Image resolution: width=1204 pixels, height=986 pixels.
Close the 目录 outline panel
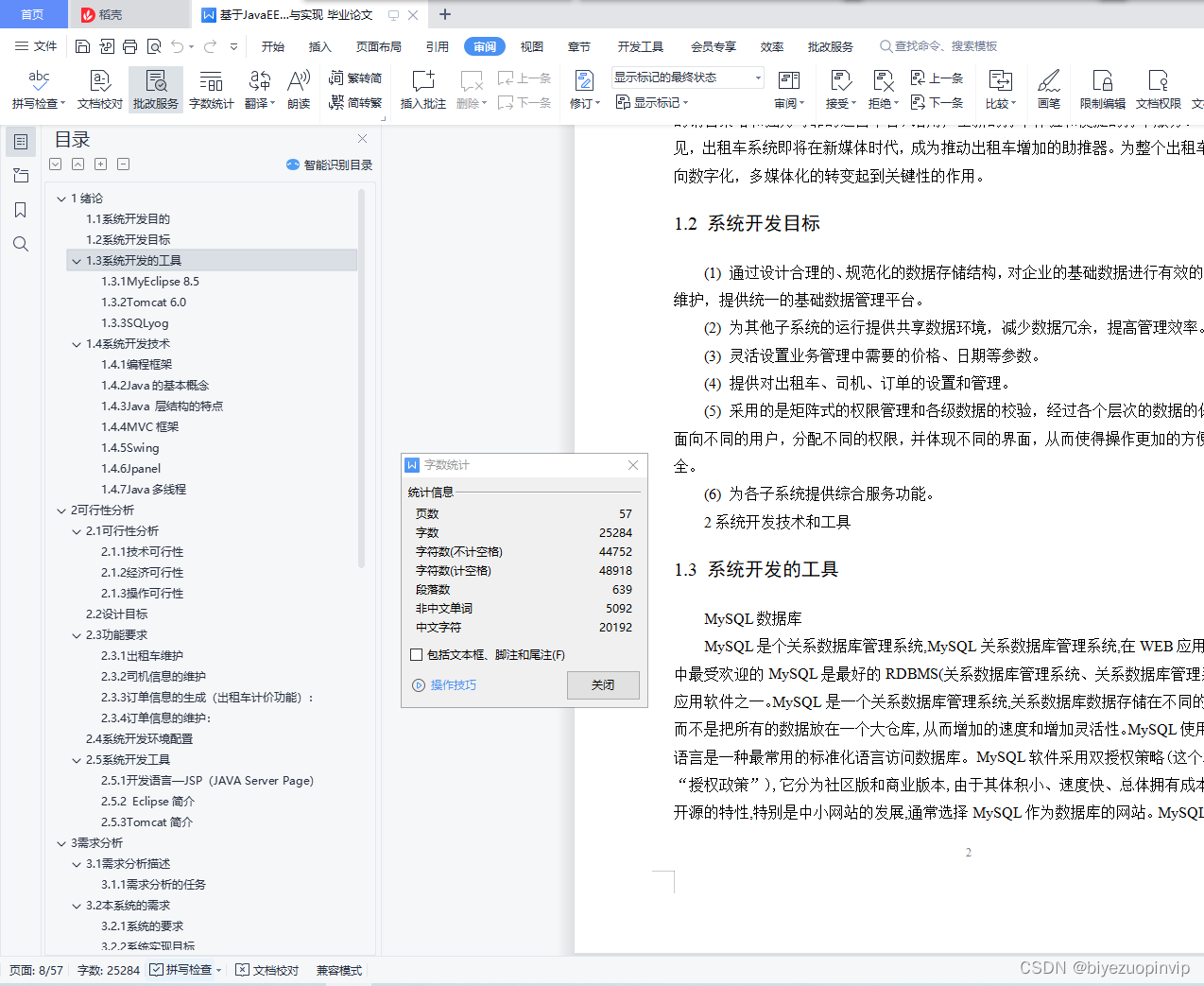point(362,139)
